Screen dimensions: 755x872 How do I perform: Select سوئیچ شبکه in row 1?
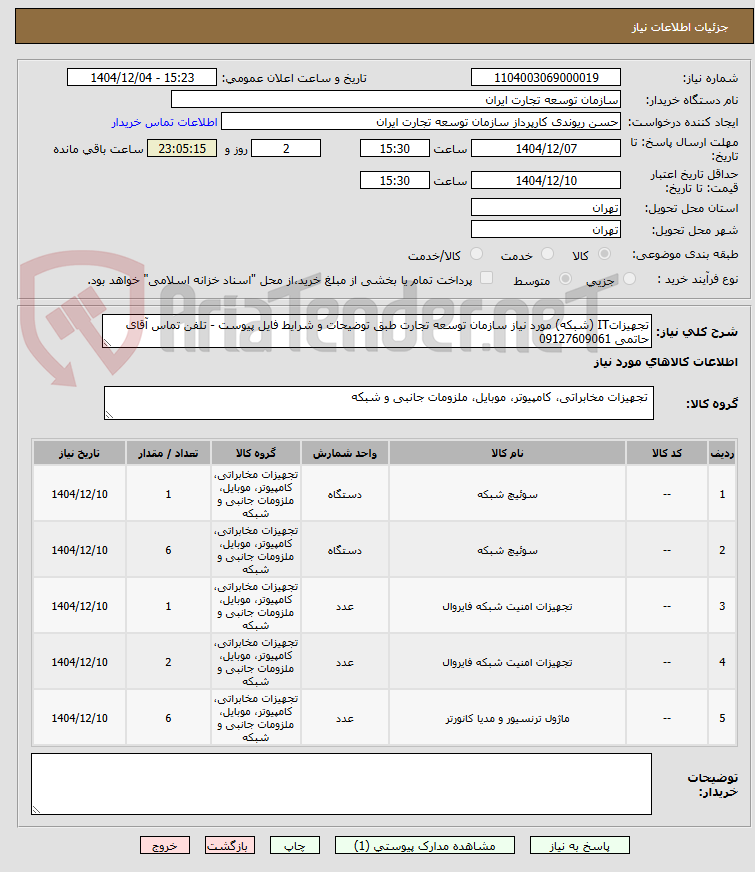[x=507, y=494]
